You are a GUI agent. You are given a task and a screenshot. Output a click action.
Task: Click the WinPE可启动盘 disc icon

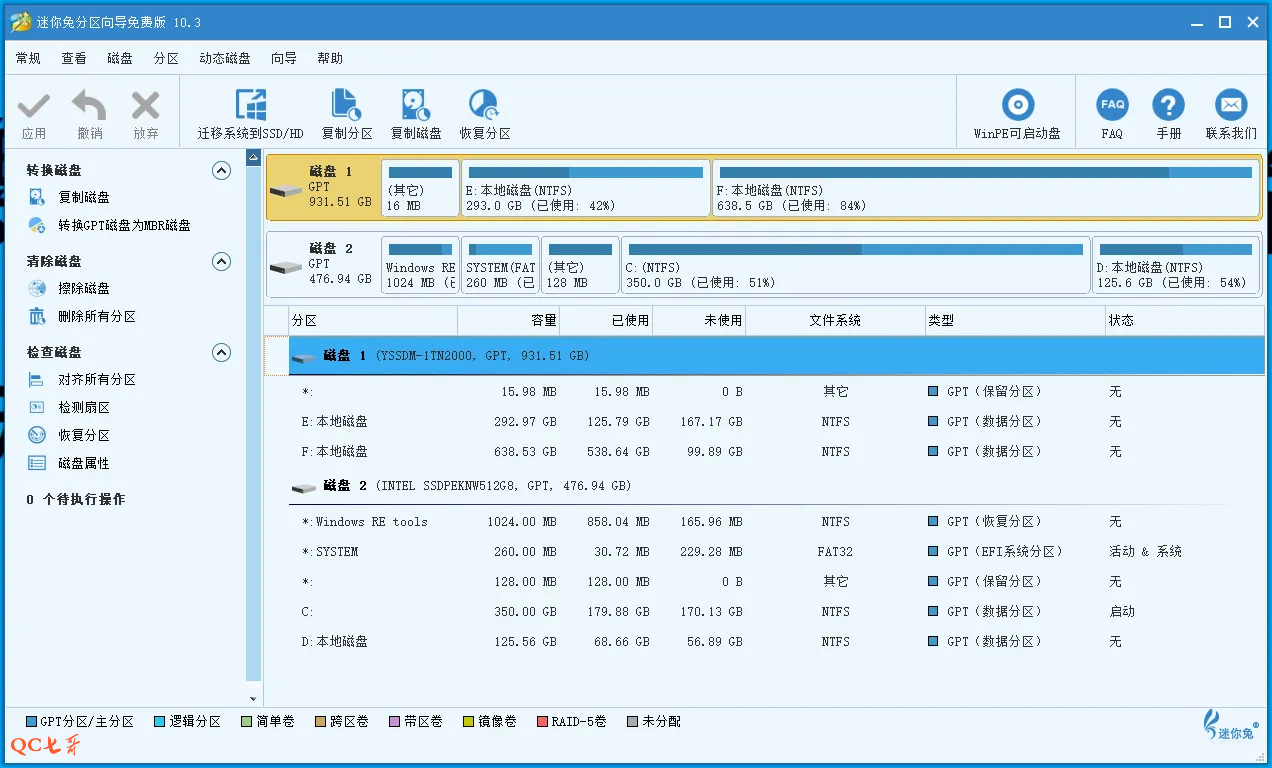pos(1017,105)
